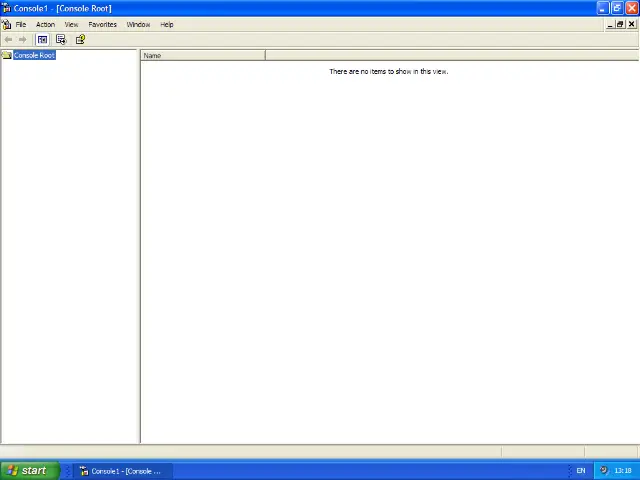Click the EN language indicator

tap(581, 471)
